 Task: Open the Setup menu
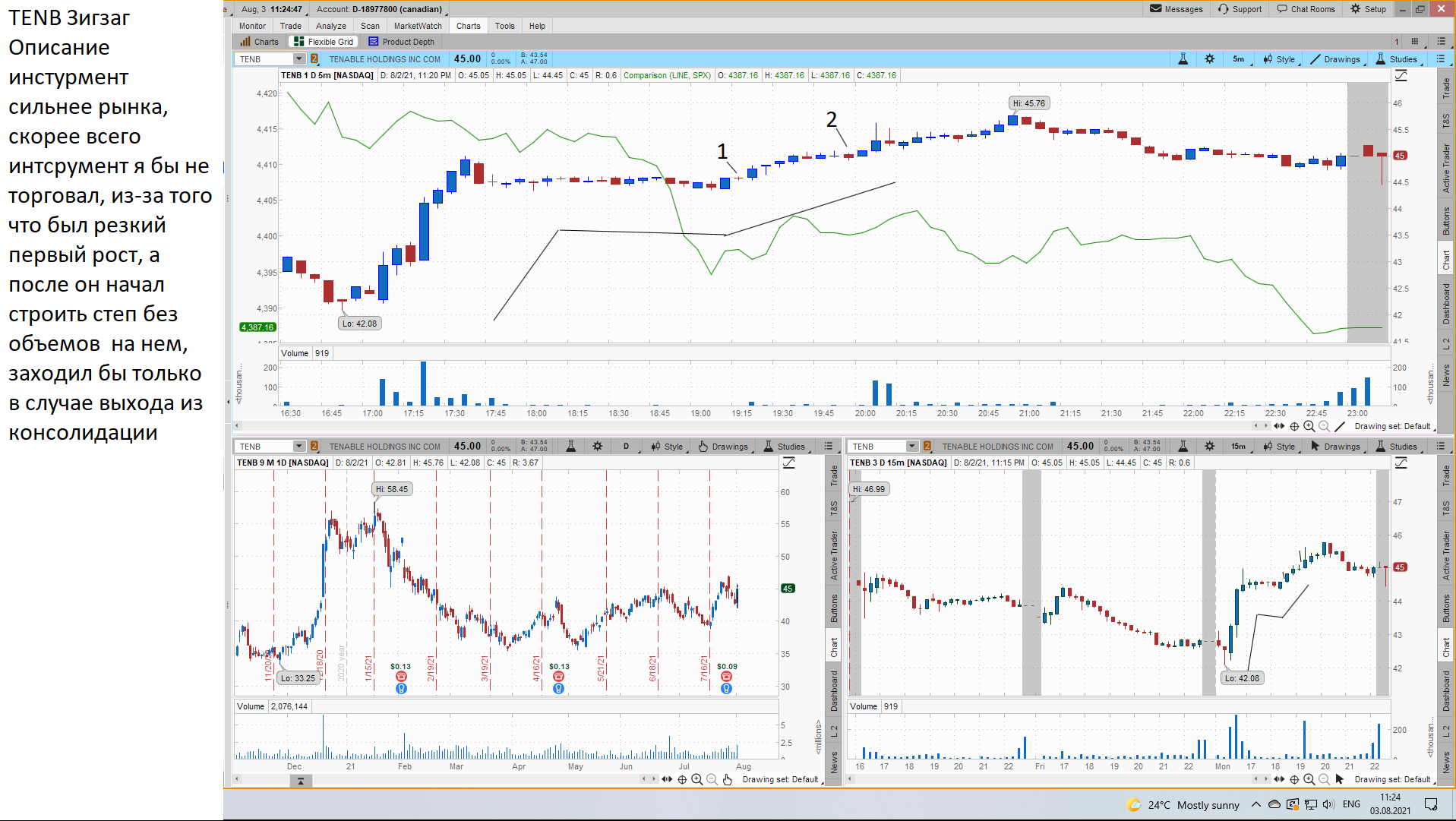[x=1368, y=9]
